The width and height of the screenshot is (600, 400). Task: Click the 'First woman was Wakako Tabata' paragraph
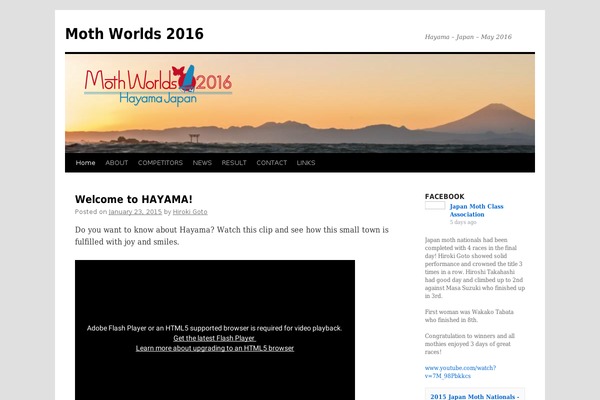pyautogui.click(x=469, y=316)
